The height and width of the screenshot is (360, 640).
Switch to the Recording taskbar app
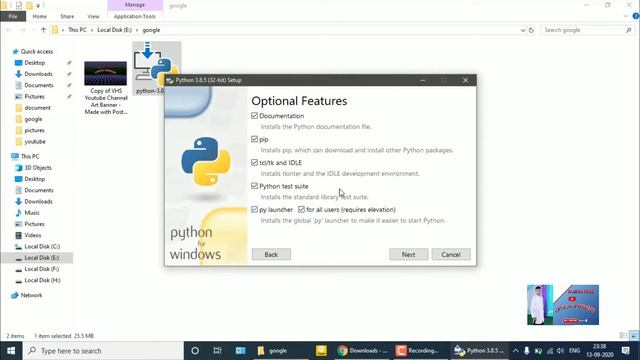(418, 351)
